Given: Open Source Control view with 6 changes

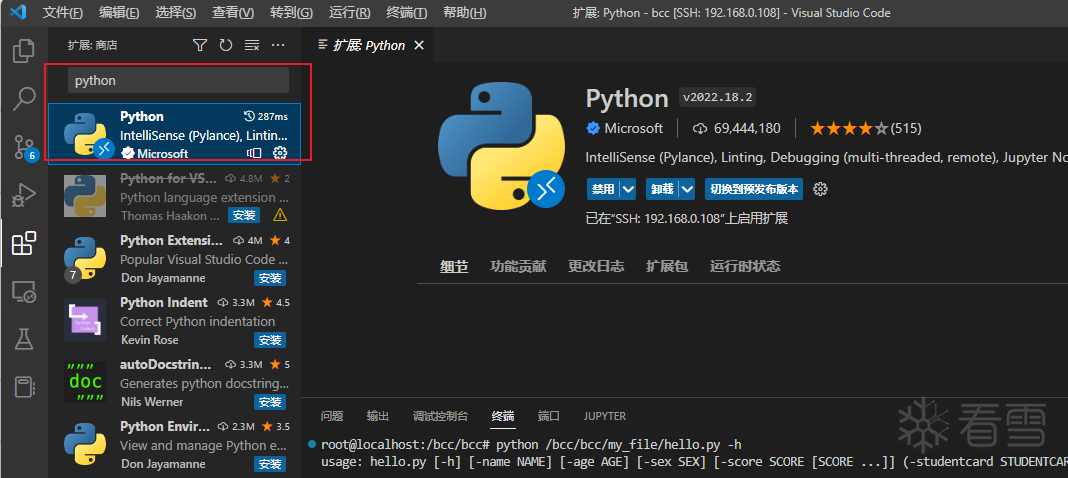Looking at the screenshot, I should click(25, 147).
